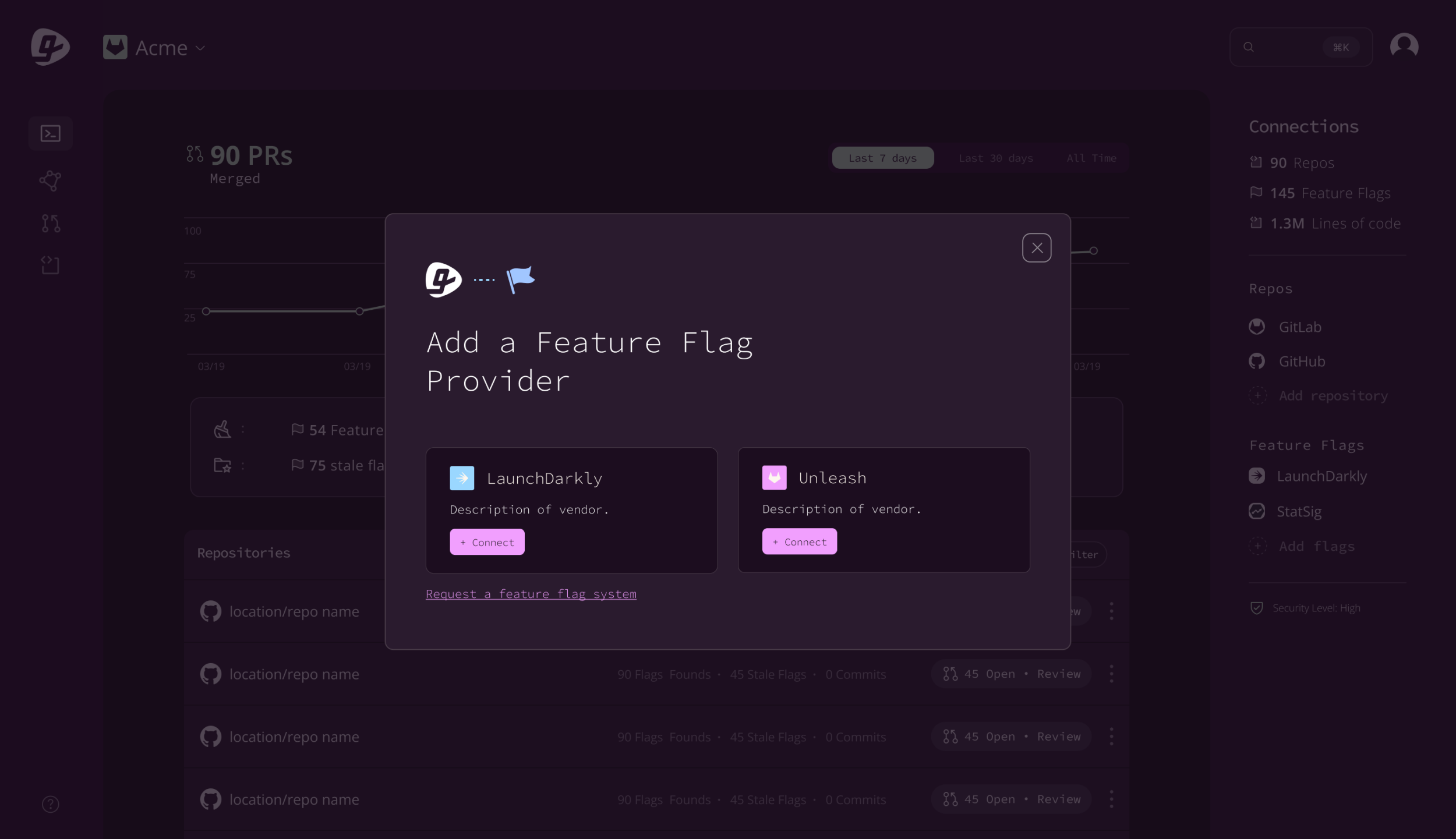This screenshot has width=1456, height=839.
Task: Click the flag icon beside 145 Feature Flags
Action: click(x=1256, y=192)
